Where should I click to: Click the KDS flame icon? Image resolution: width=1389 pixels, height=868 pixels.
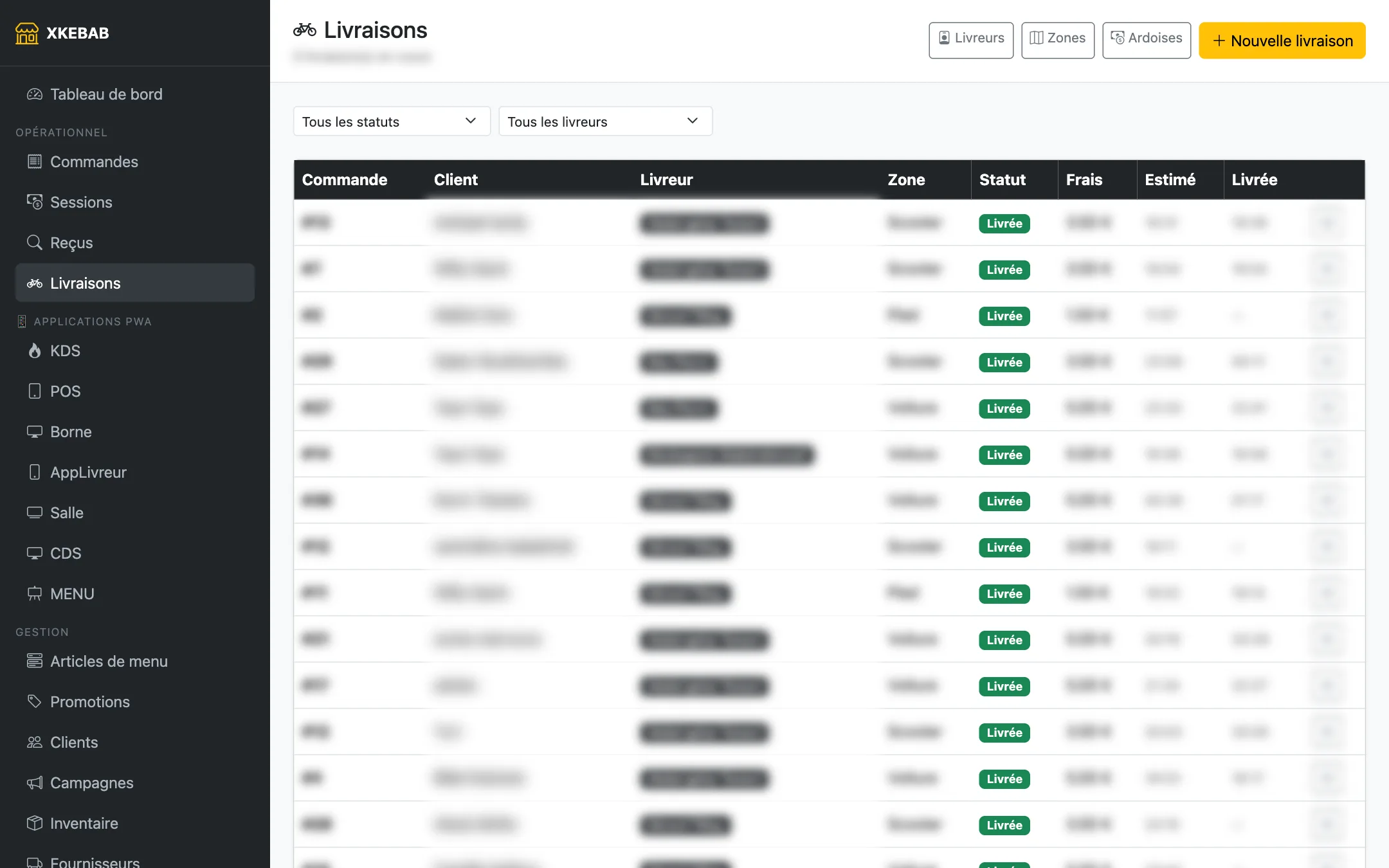(35, 350)
